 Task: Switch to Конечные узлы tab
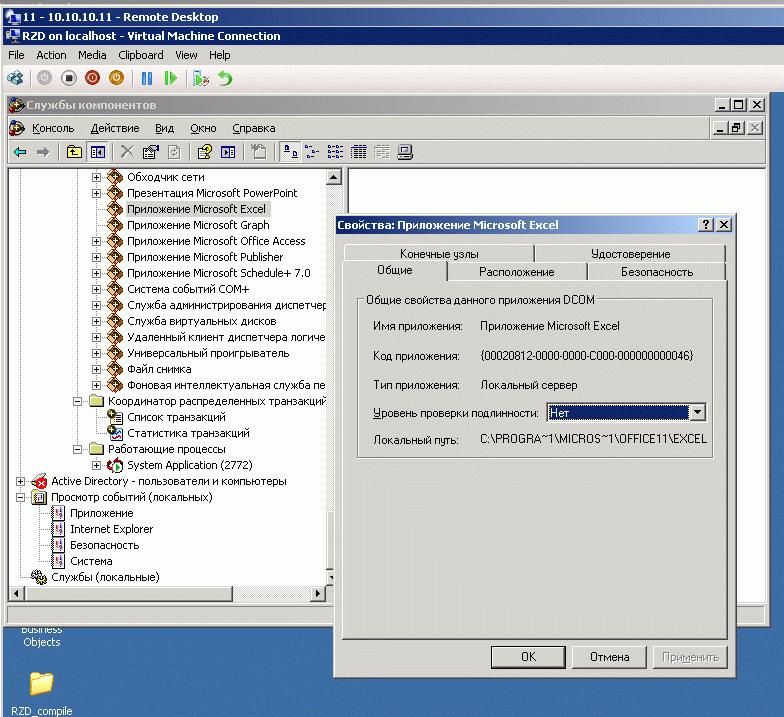click(439, 254)
